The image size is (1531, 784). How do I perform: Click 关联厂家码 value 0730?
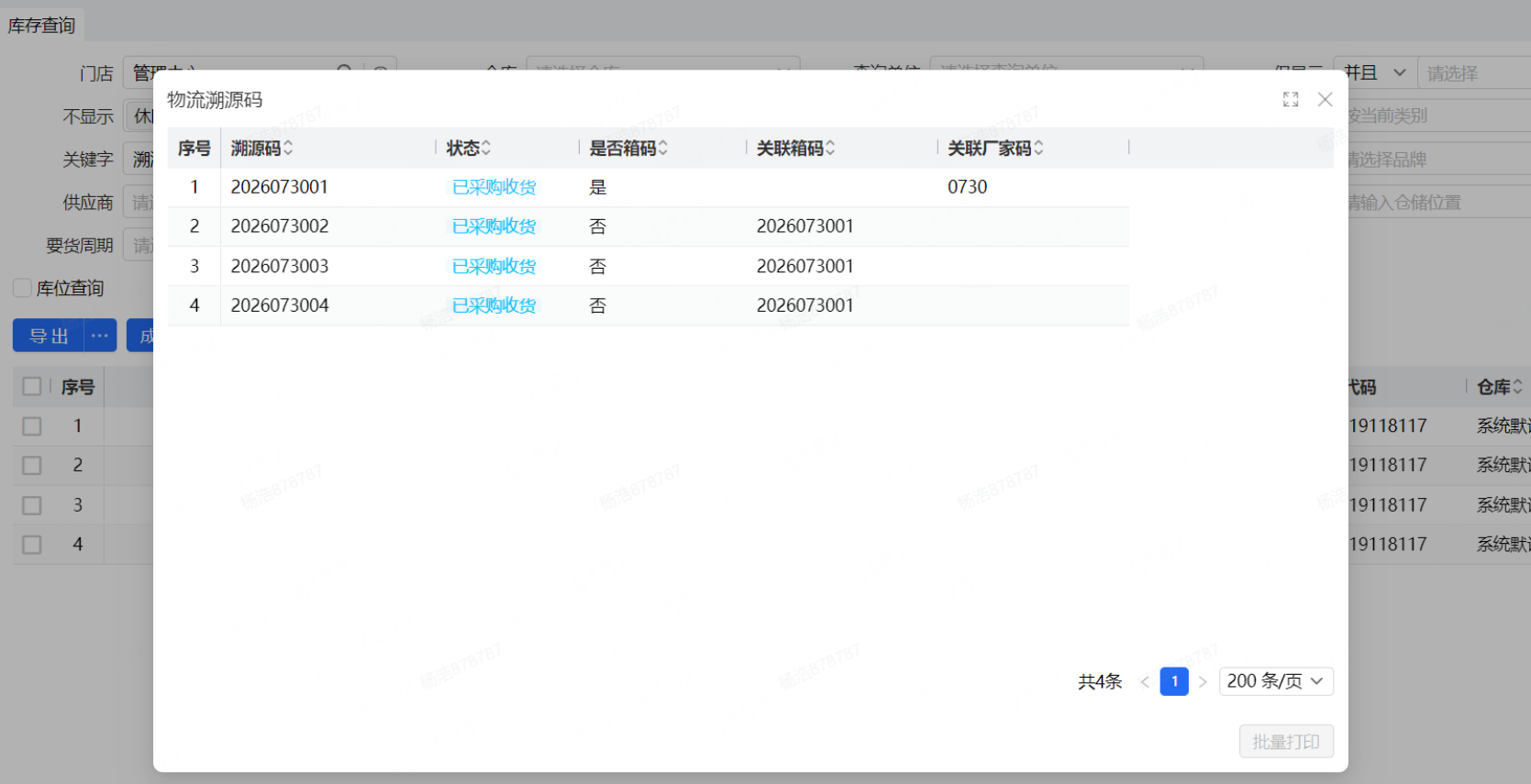(x=967, y=187)
